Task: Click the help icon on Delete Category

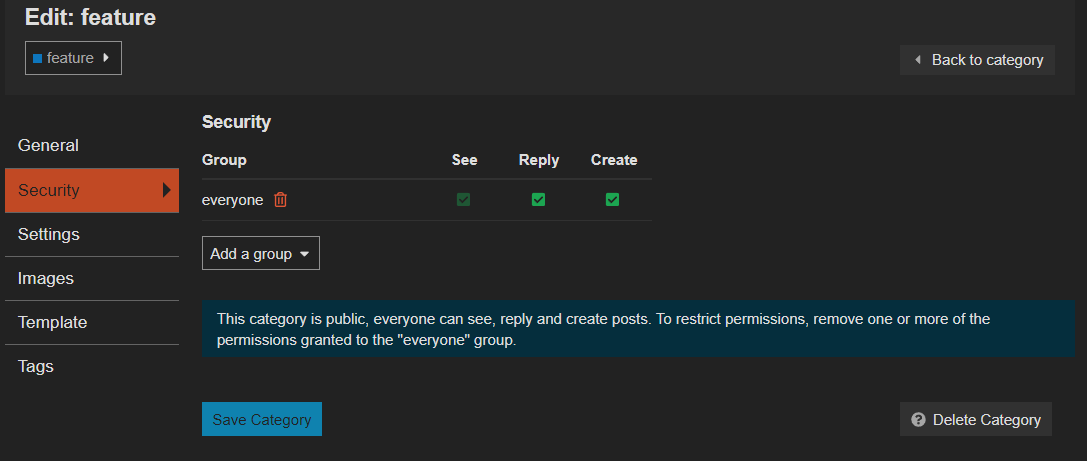Action: coord(919,419)
